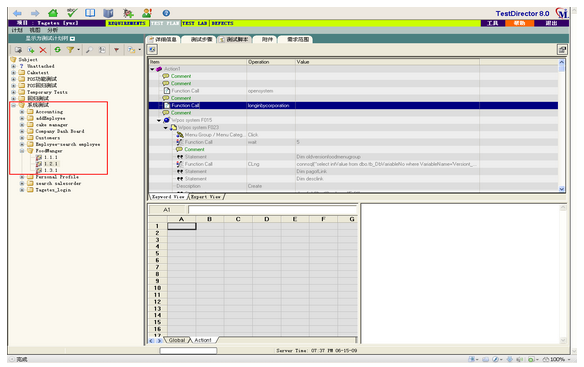Select the Global sheet tab in data table
584x367 pixels.
(177, 340)
